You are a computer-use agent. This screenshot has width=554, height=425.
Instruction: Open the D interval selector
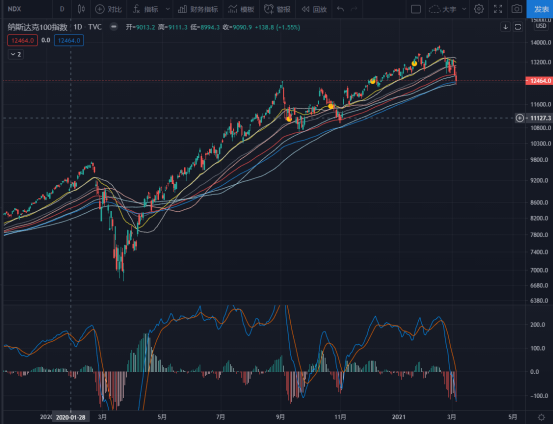coord(62,9)
